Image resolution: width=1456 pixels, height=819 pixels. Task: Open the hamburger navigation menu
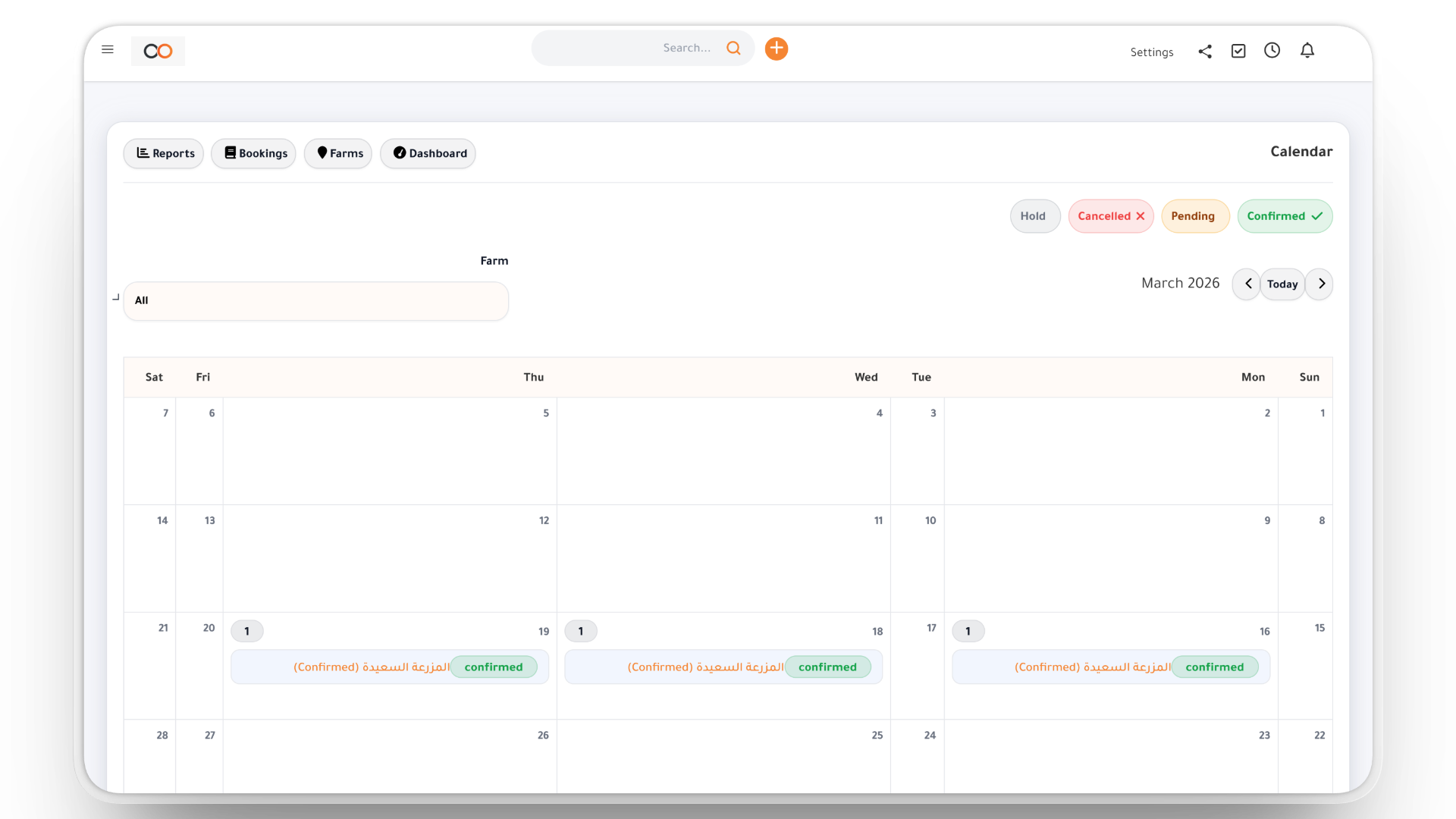108,49
